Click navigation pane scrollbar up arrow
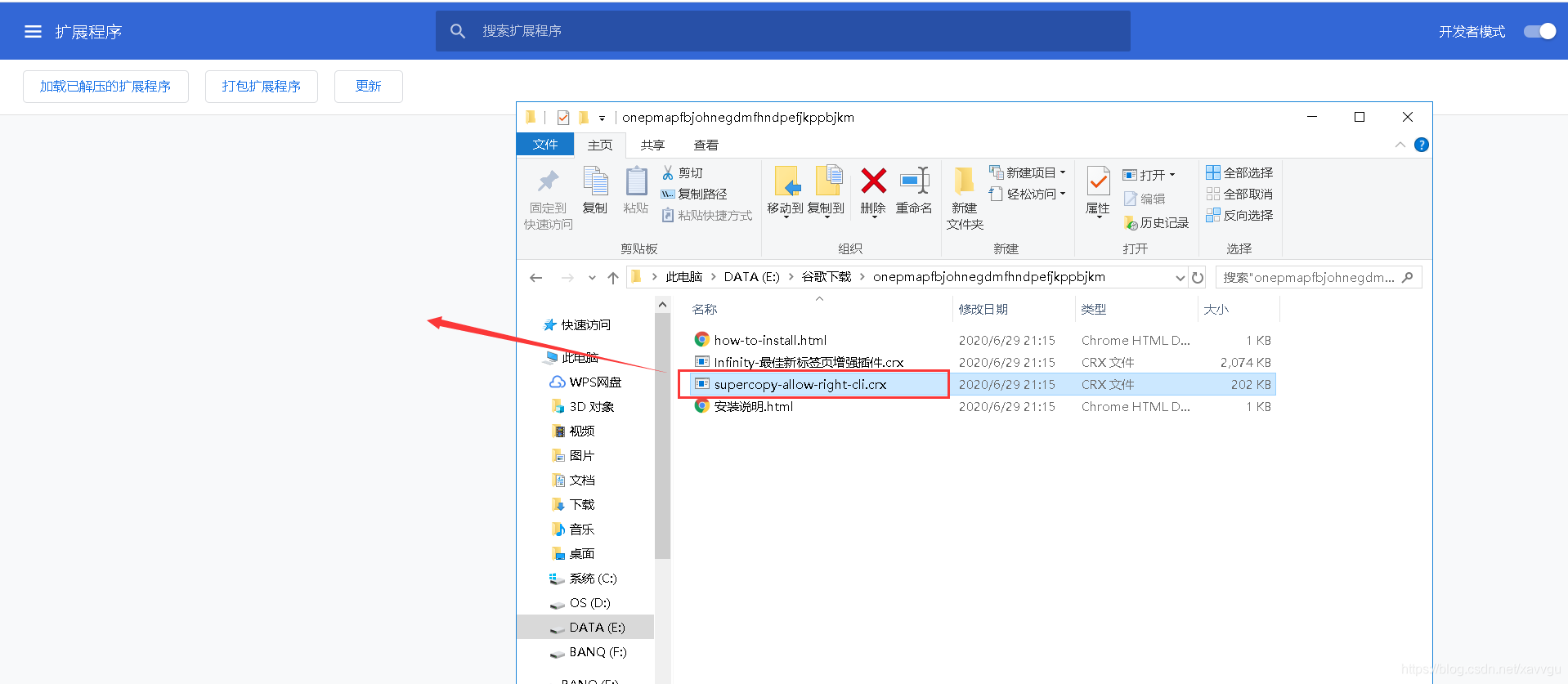1568x684 pixels. tap(662, 305)
